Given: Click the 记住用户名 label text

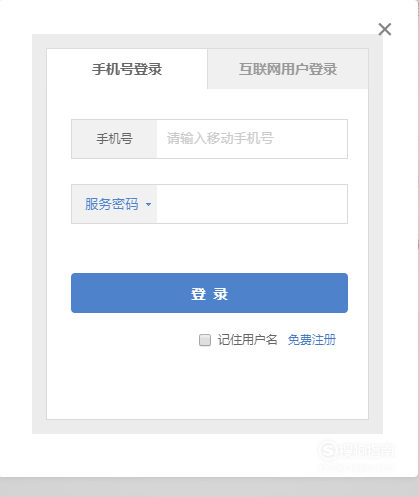Looking at the screenshot, I should (247, 340).
